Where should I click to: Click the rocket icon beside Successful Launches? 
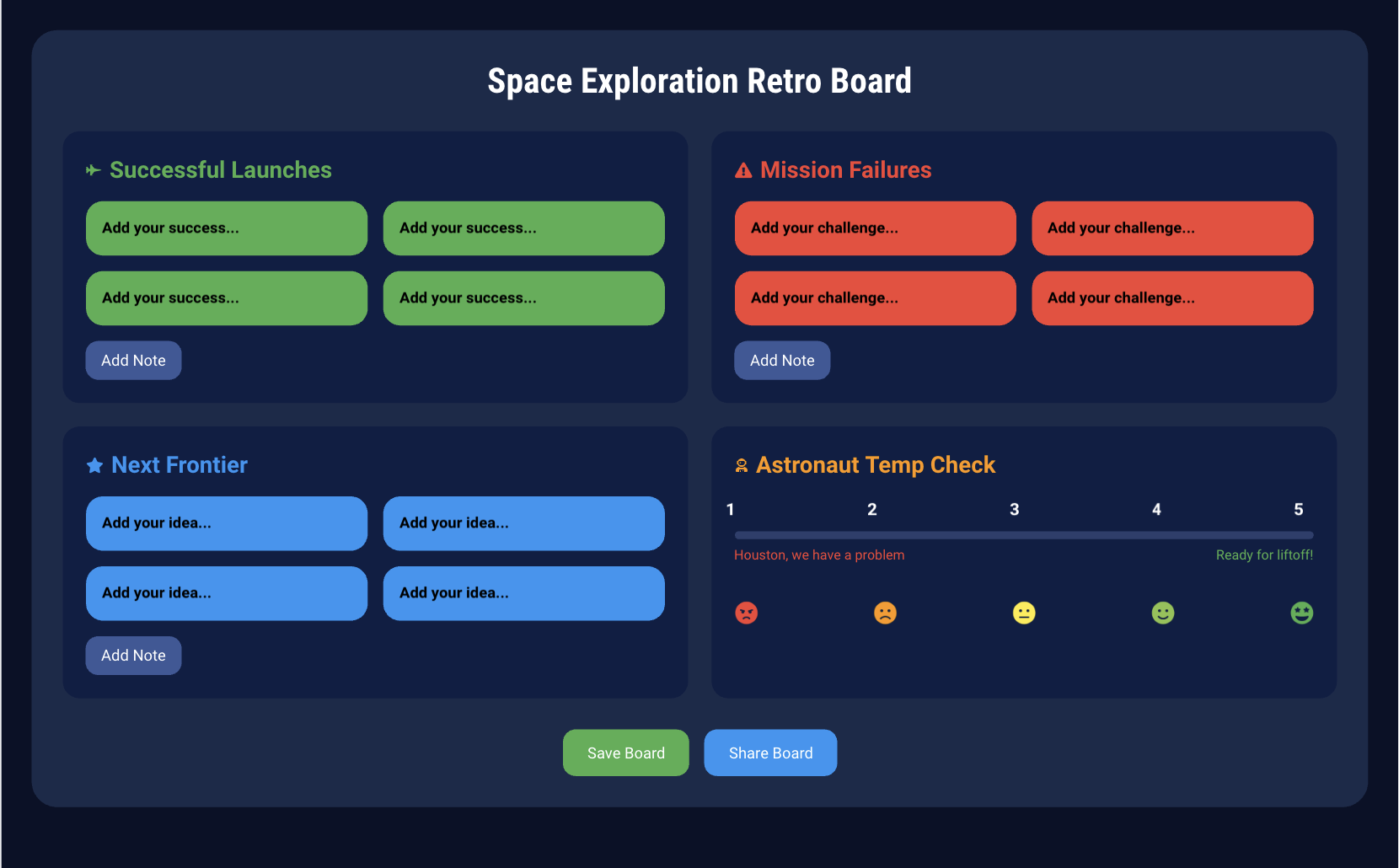pyautogui.click(x=94, y=170)
